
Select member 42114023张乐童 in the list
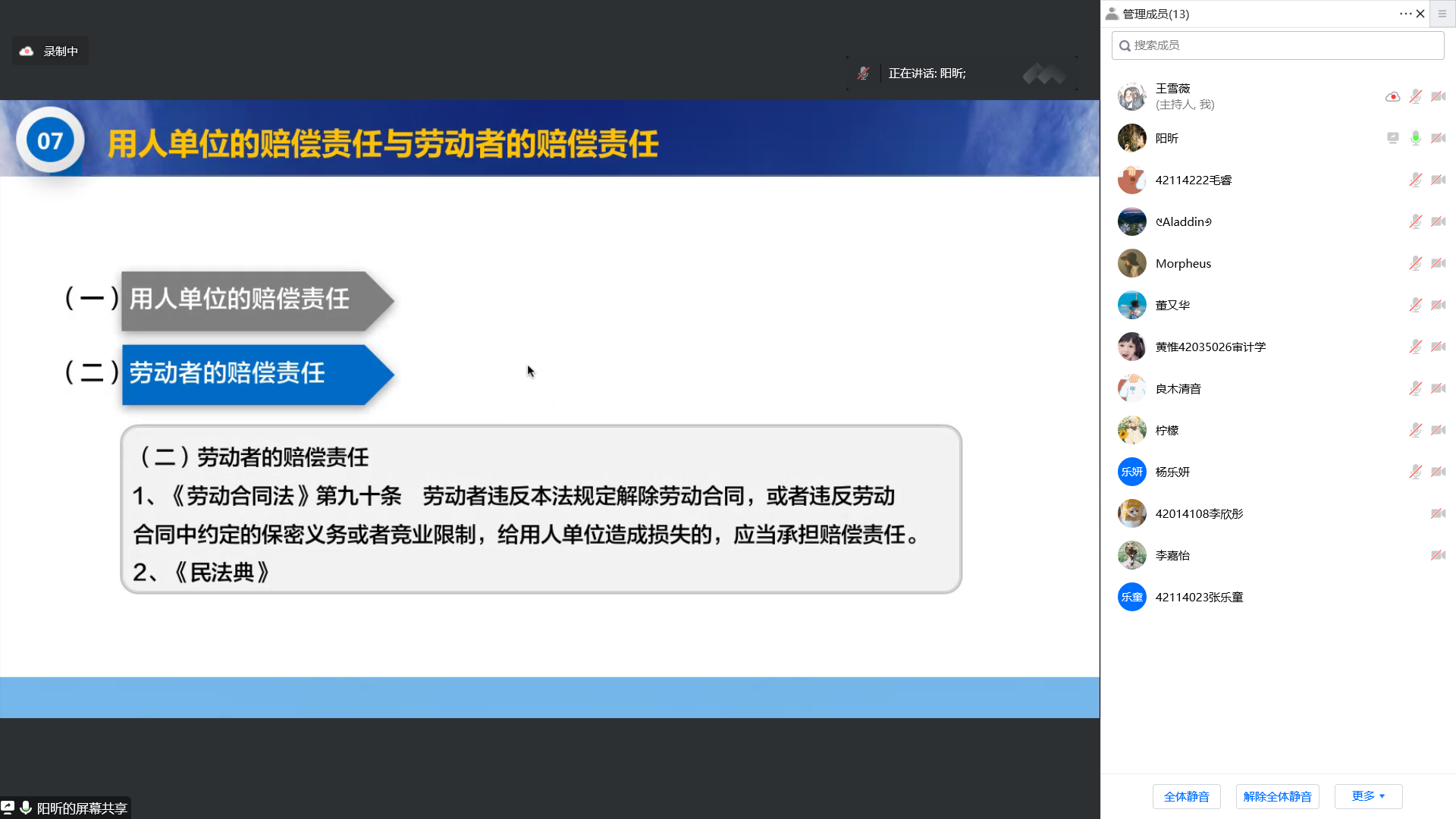pos(1198,597)
